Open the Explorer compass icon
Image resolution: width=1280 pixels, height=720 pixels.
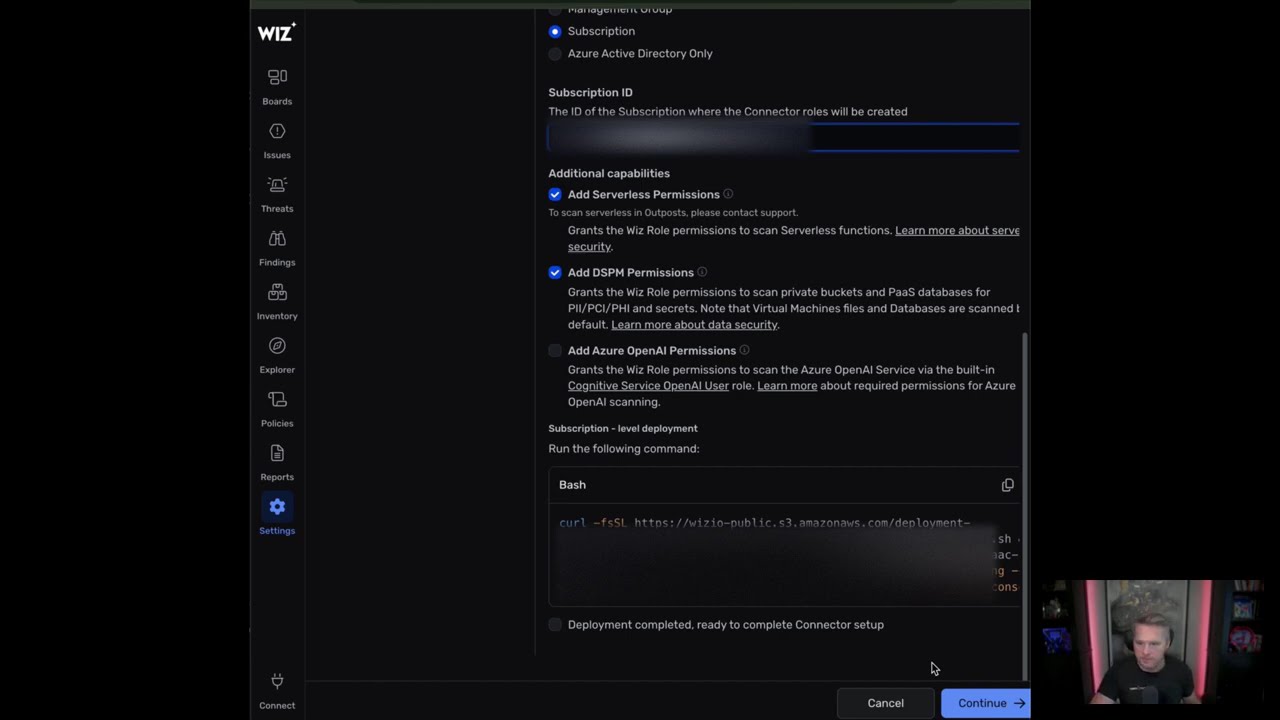pos(277,346)
